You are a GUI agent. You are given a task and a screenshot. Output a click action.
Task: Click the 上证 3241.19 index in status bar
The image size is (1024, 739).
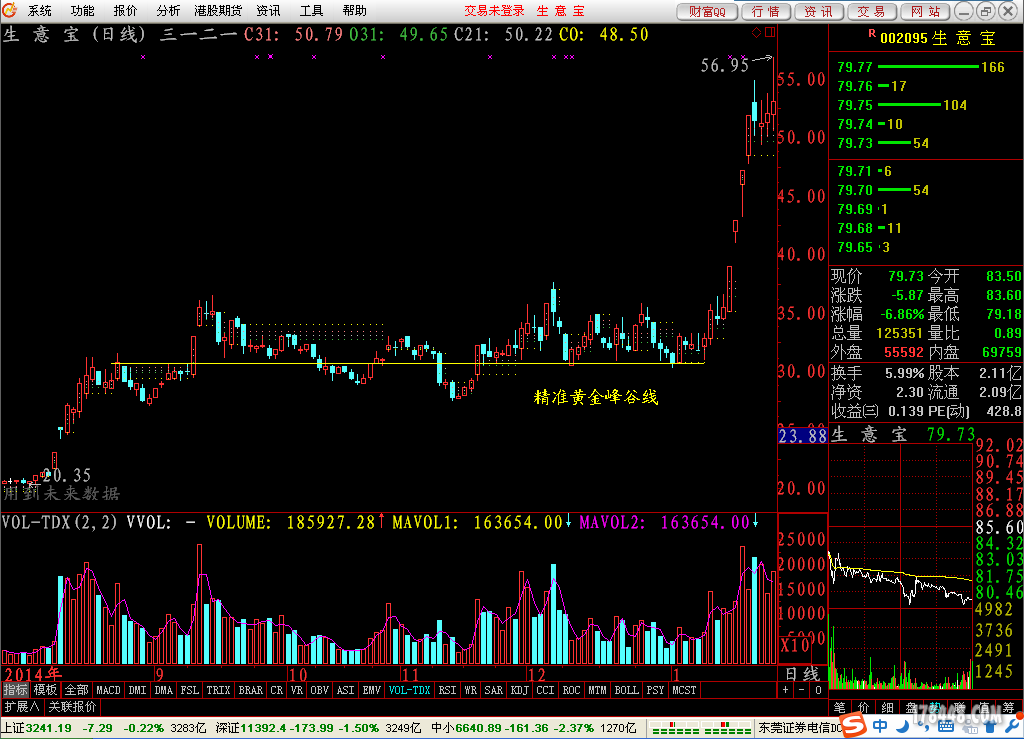tap(37, 728)
